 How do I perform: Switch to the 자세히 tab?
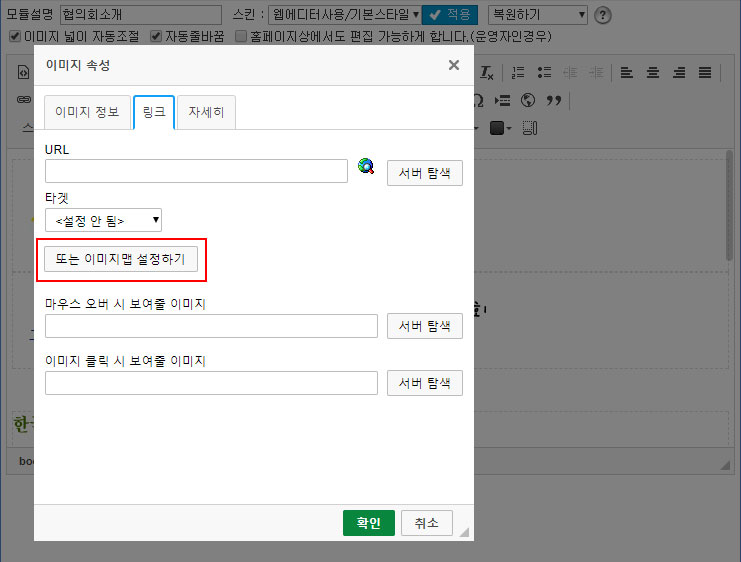207,113
